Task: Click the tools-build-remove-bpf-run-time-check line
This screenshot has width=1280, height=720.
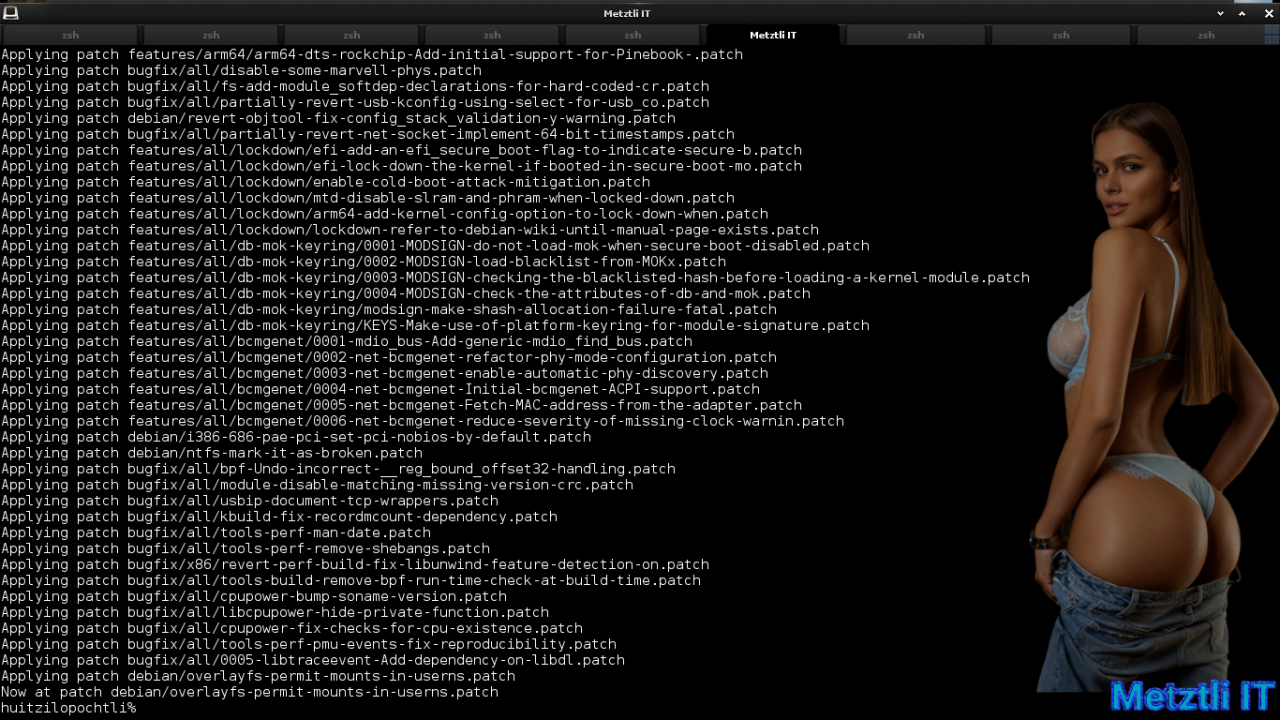Action: (x=351, y=581)
